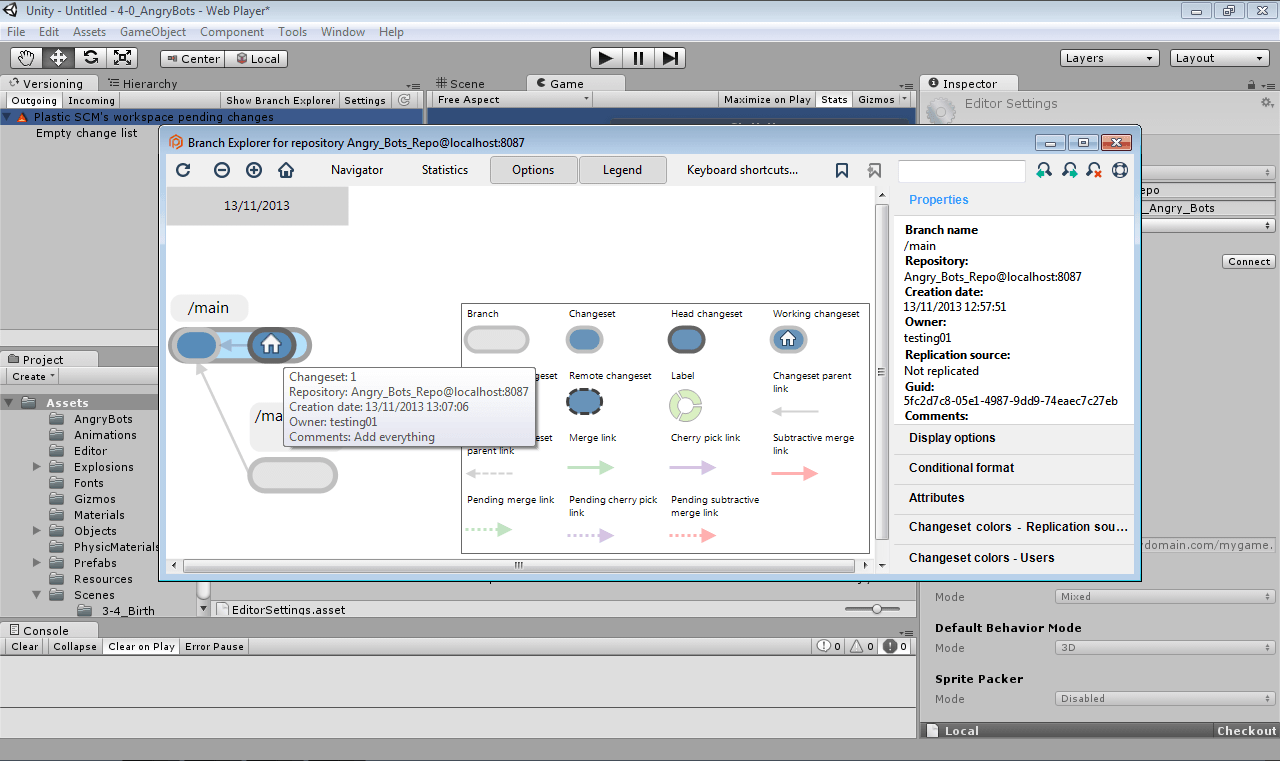Screen dimensions: 1280x761
Task: Switch to the Statistics tab in Branch Explorer
Action: [x=444, y=170]
